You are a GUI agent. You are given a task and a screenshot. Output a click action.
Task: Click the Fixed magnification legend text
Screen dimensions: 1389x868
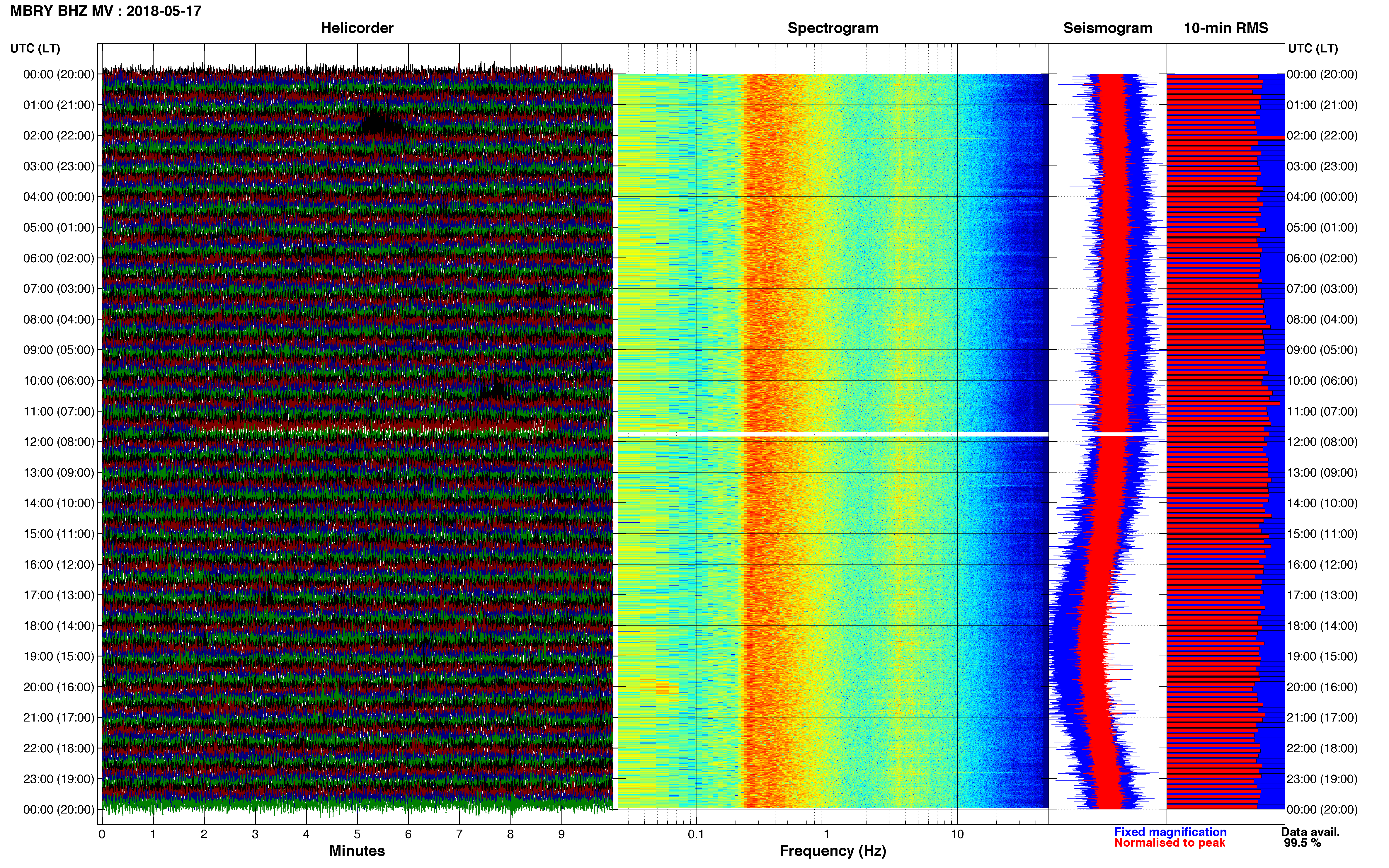pyautogui.click(x=1170, y=832)
